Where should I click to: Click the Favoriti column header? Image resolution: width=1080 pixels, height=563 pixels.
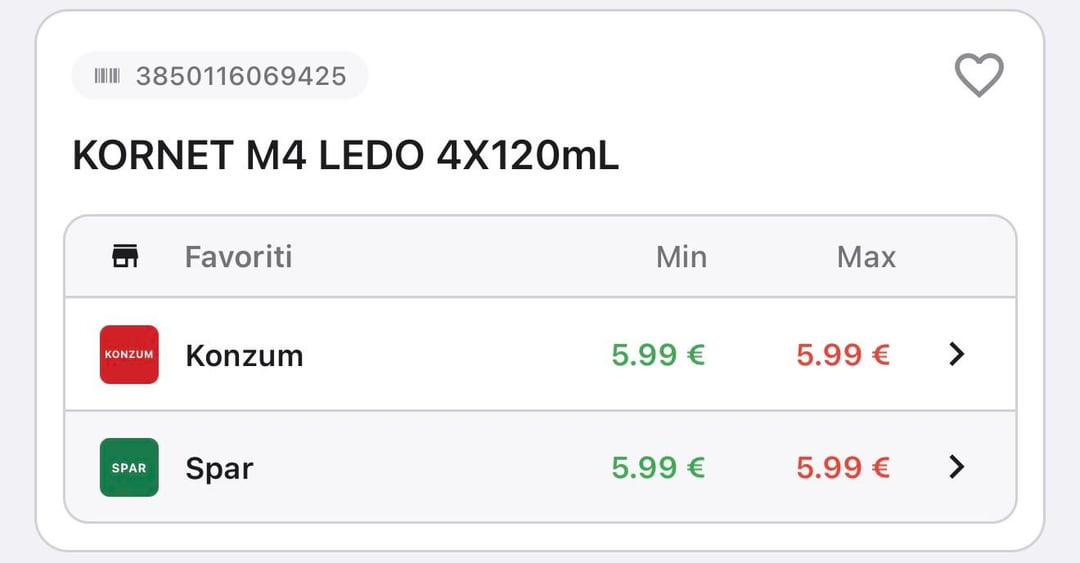click(x=238, y=257)
